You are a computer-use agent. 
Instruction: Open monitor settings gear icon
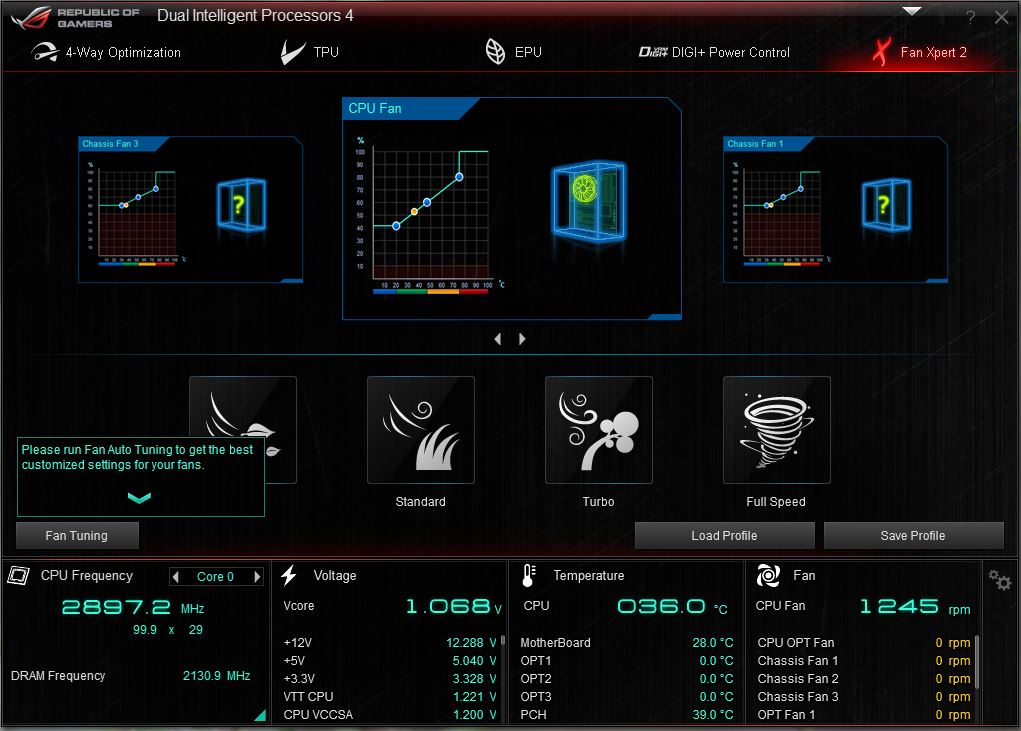pyautogui.click(x=1000, y=579)
